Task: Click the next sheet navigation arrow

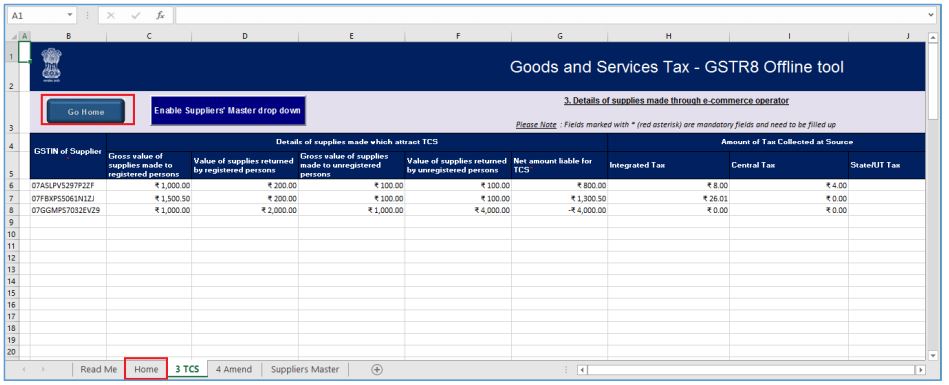Action: 43,369
